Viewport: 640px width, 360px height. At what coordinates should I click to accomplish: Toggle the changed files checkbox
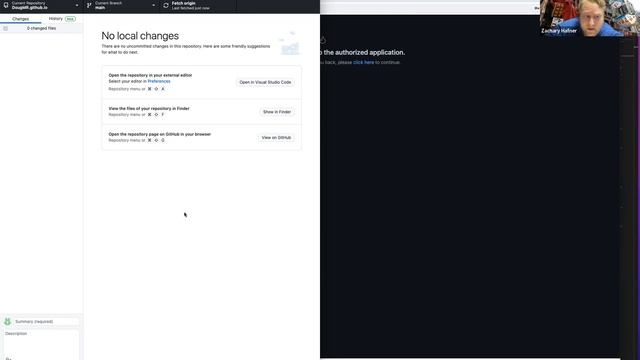click(x=5, y=29)
